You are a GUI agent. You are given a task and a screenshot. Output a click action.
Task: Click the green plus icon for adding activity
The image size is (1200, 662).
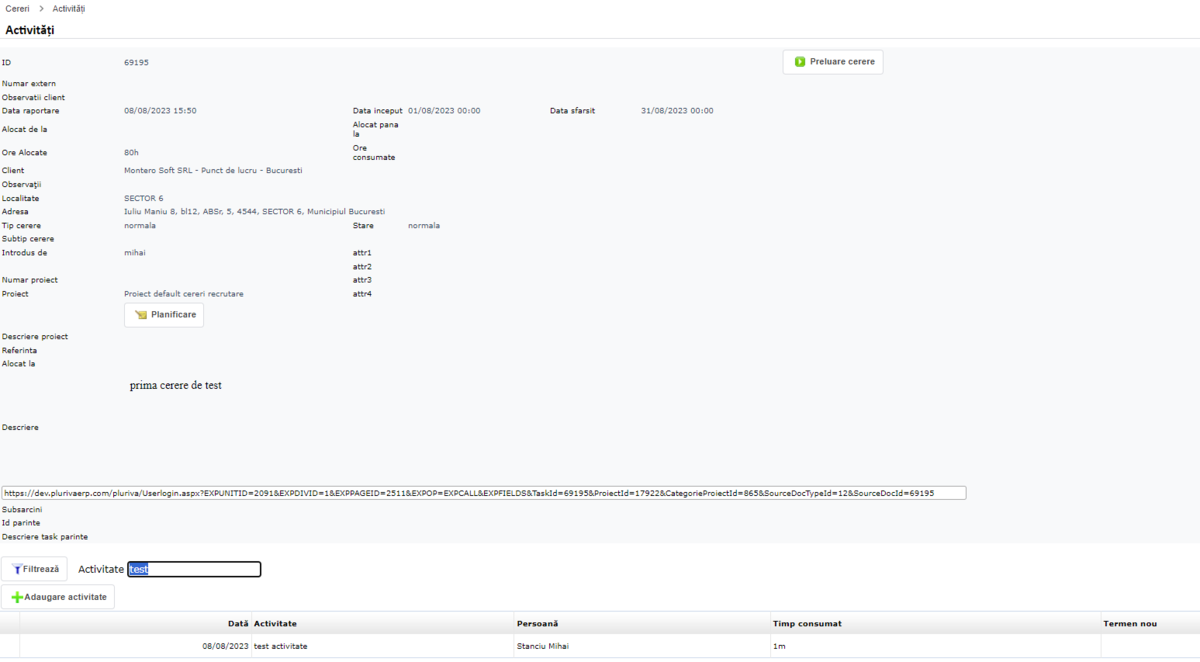(x=17, y=597)
